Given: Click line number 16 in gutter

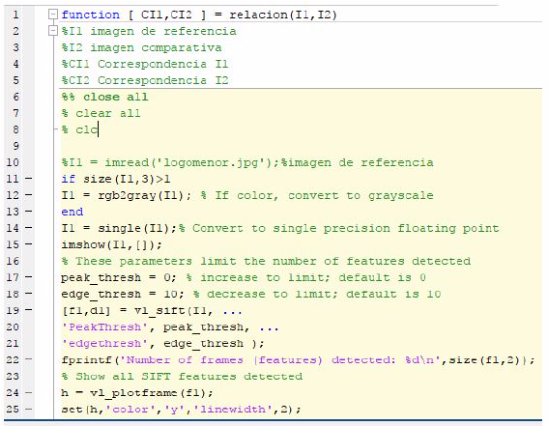Looking at the screenshot, I should click(13, 261).
